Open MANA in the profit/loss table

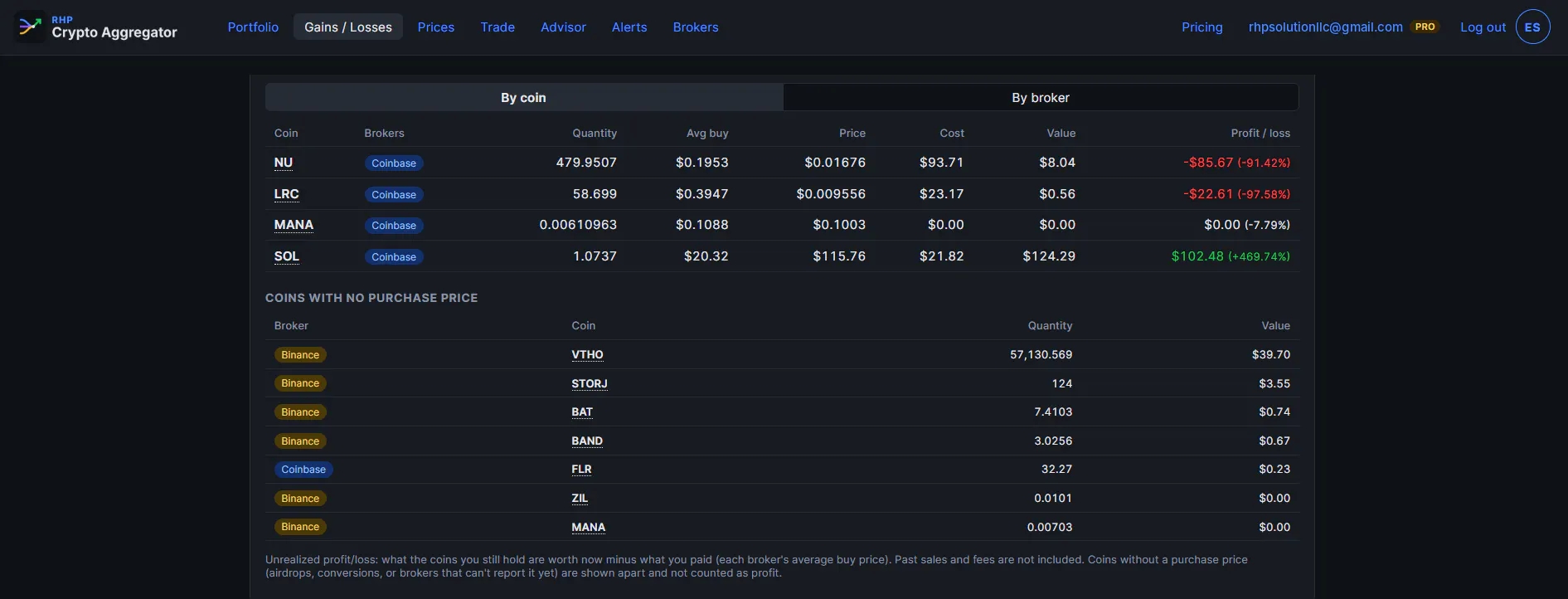click(x=294, y=225)
